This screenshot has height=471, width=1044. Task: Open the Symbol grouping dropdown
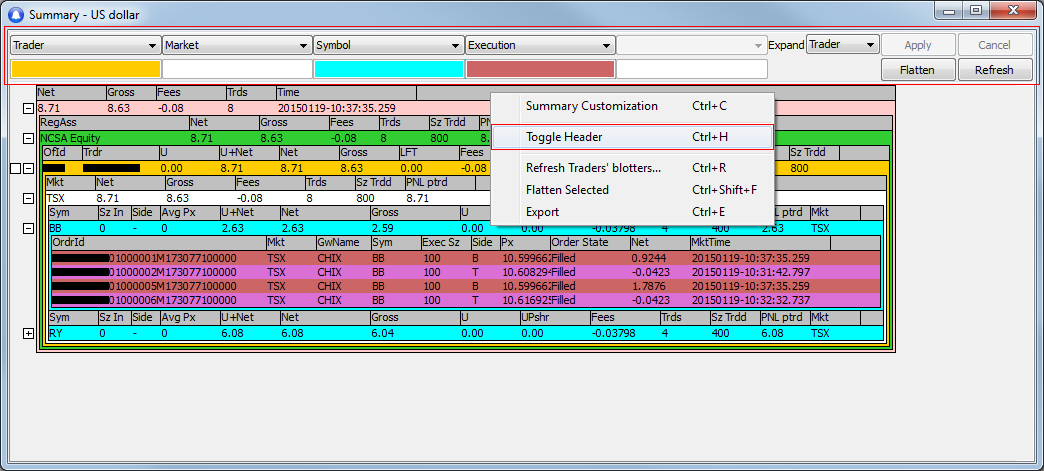[x=388, y=45]
